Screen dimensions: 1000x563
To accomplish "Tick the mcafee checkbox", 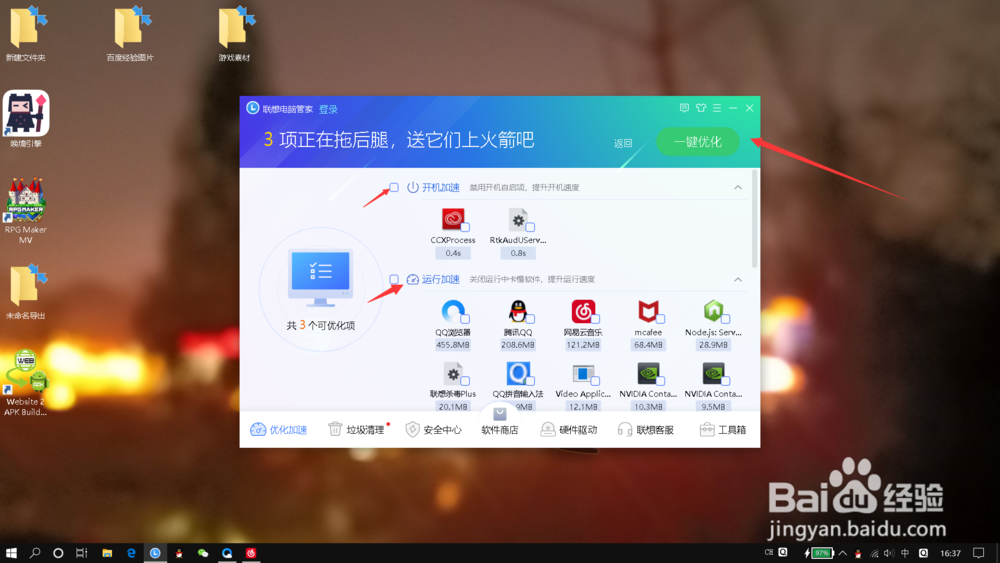I will pyautogui.click(x=661, y=319).
